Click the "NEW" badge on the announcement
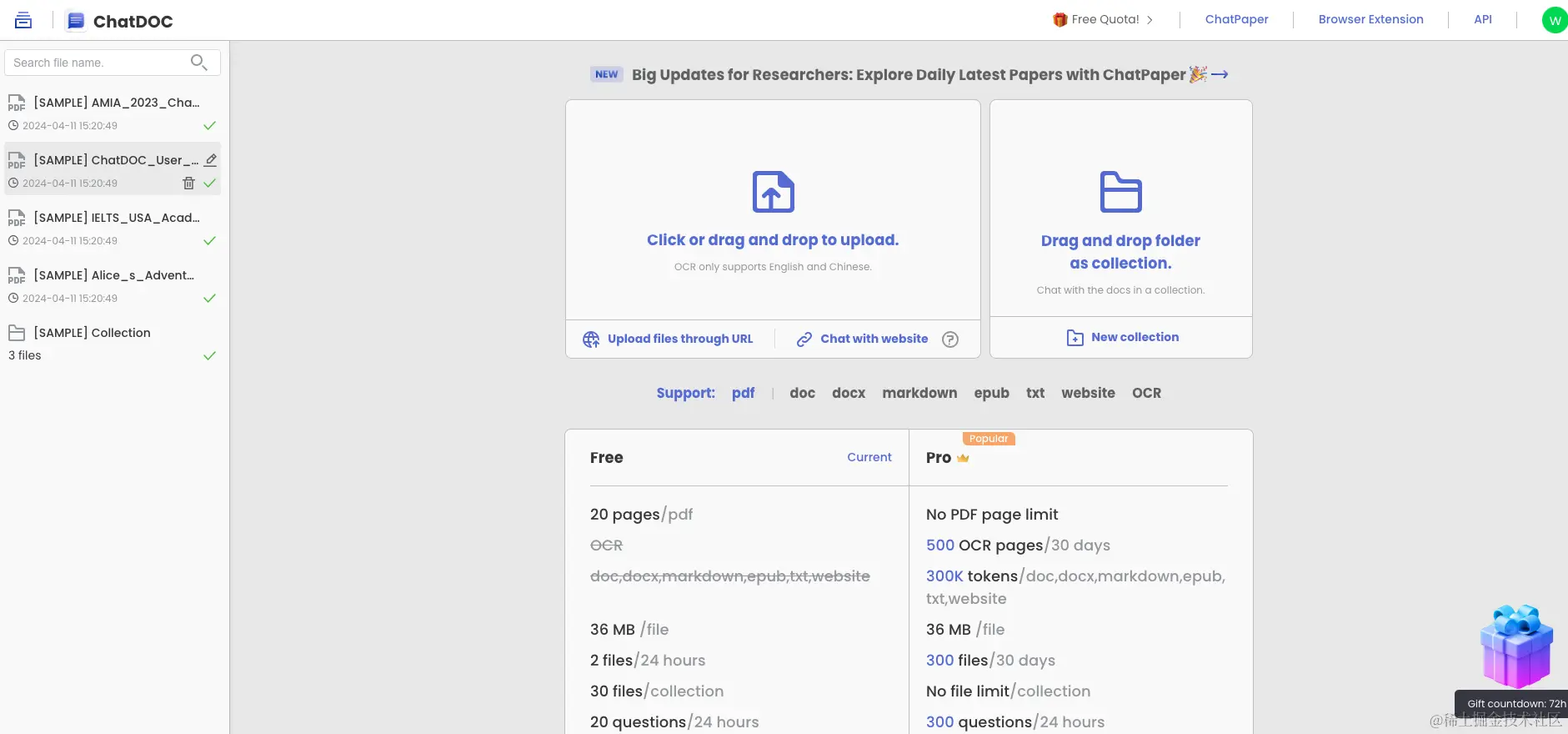The image size is (1568, 734). [x=607, y=74]
